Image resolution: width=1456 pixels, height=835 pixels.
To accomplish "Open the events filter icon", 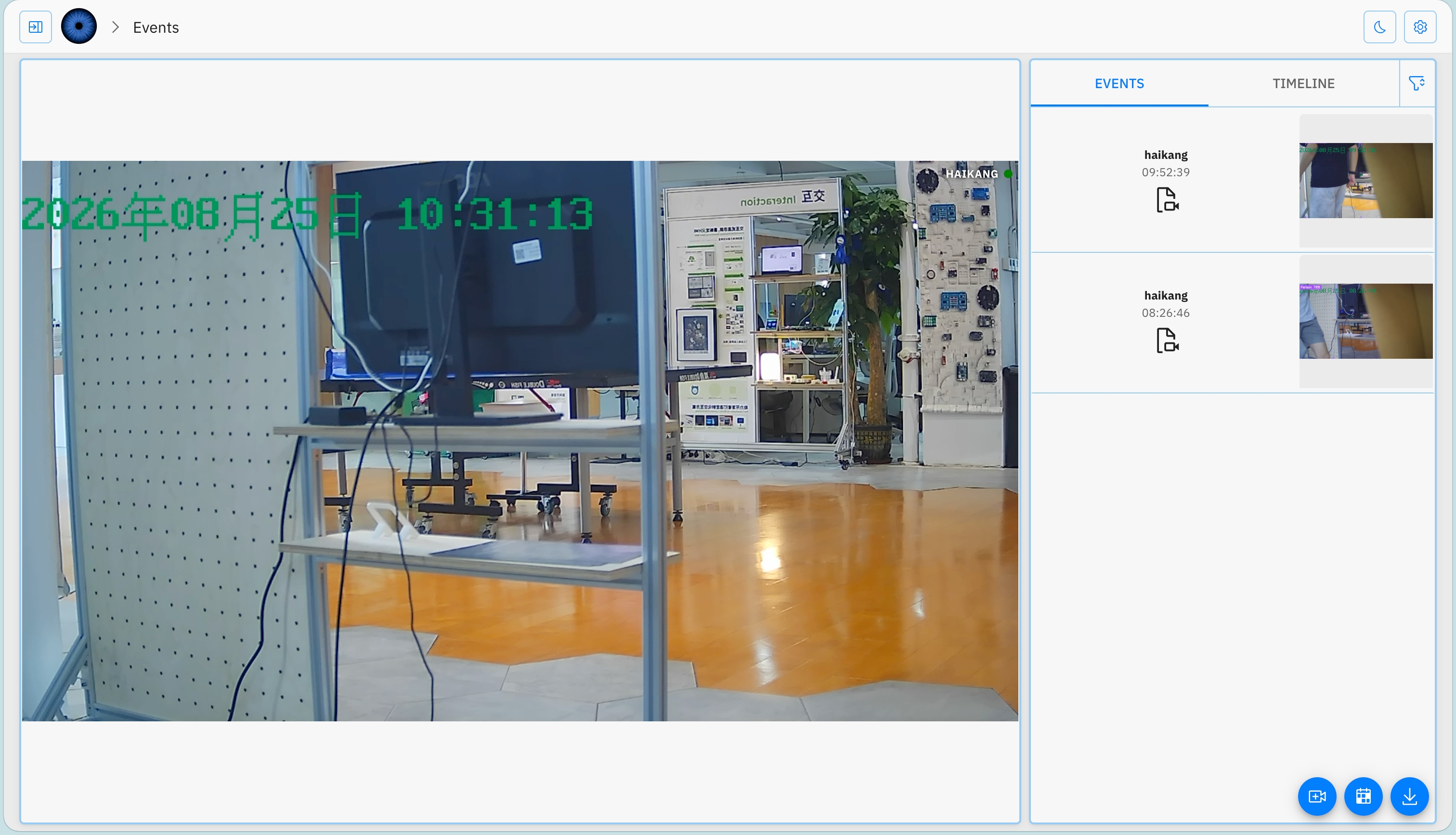I will [x=1417, y=84].
